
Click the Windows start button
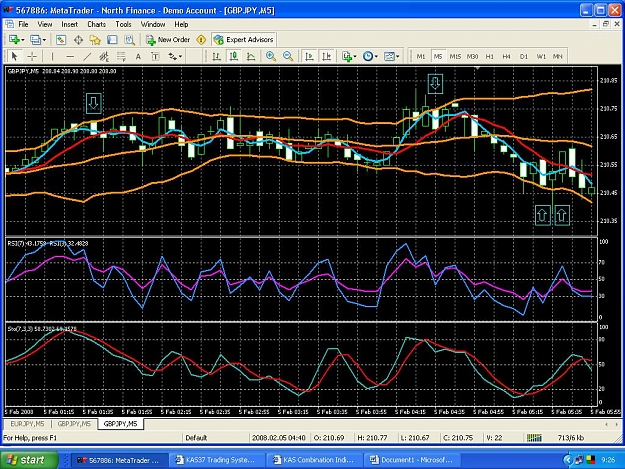pos(29,460)
